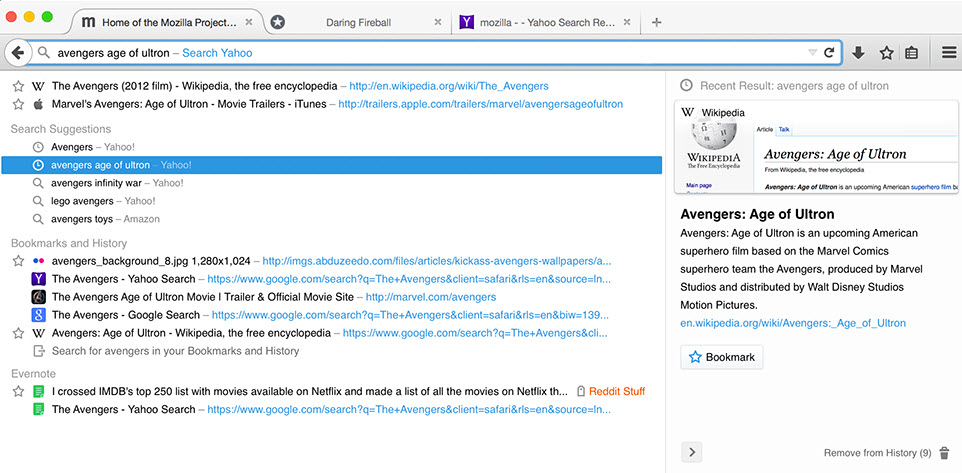962x473 pixels.
Task: Click the search icon beside 'avengers infinity war'
Action: coord(38,183)
